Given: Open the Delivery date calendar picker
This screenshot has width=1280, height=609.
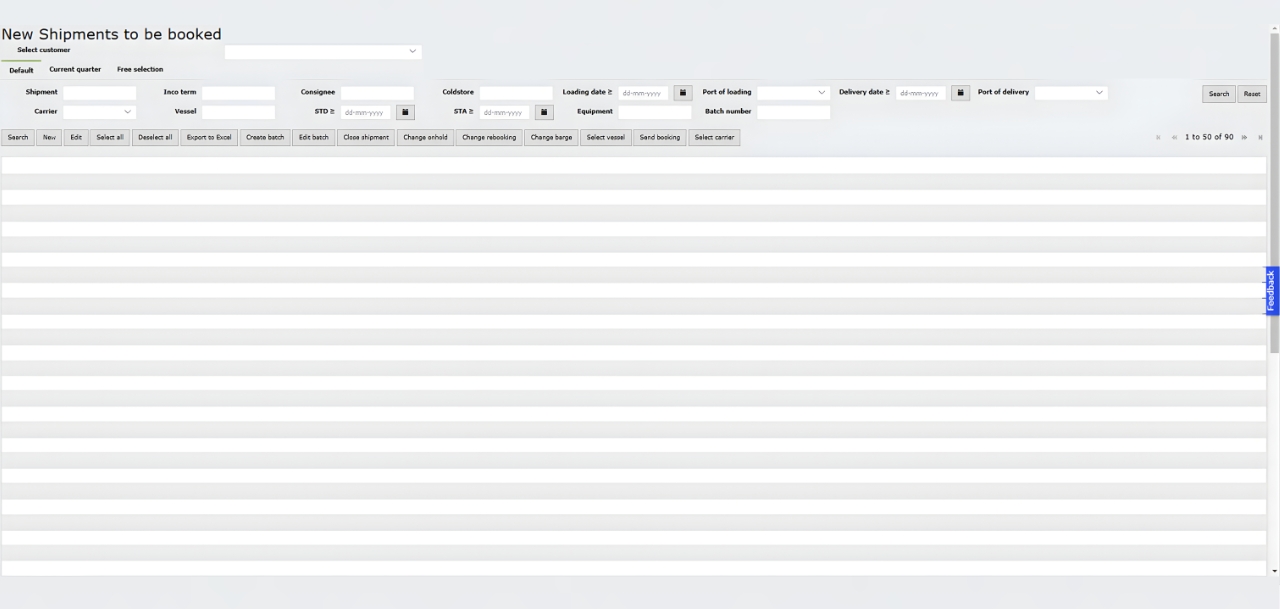Looking at the screenshot, I should click(x=960, y=92).
